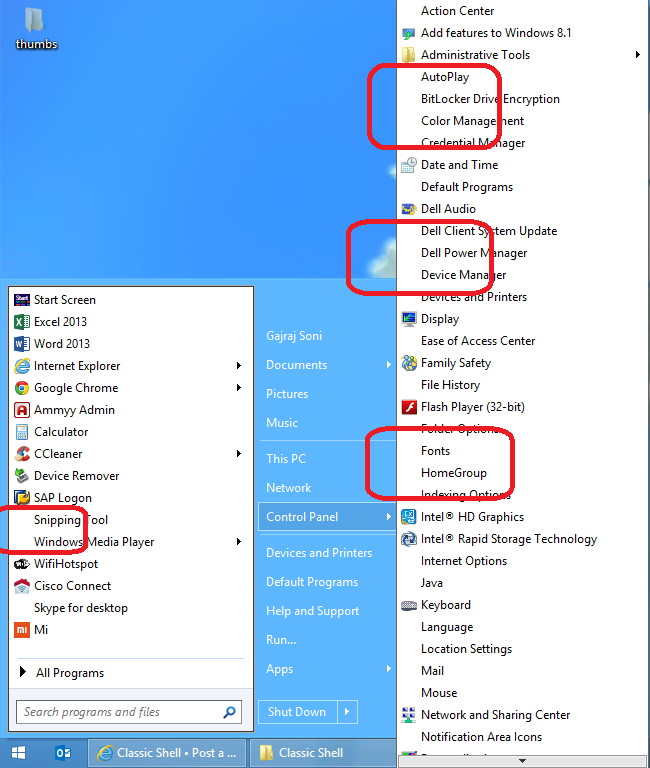
Task: Select the Control Panel menu item
Action: coord(302,517)
